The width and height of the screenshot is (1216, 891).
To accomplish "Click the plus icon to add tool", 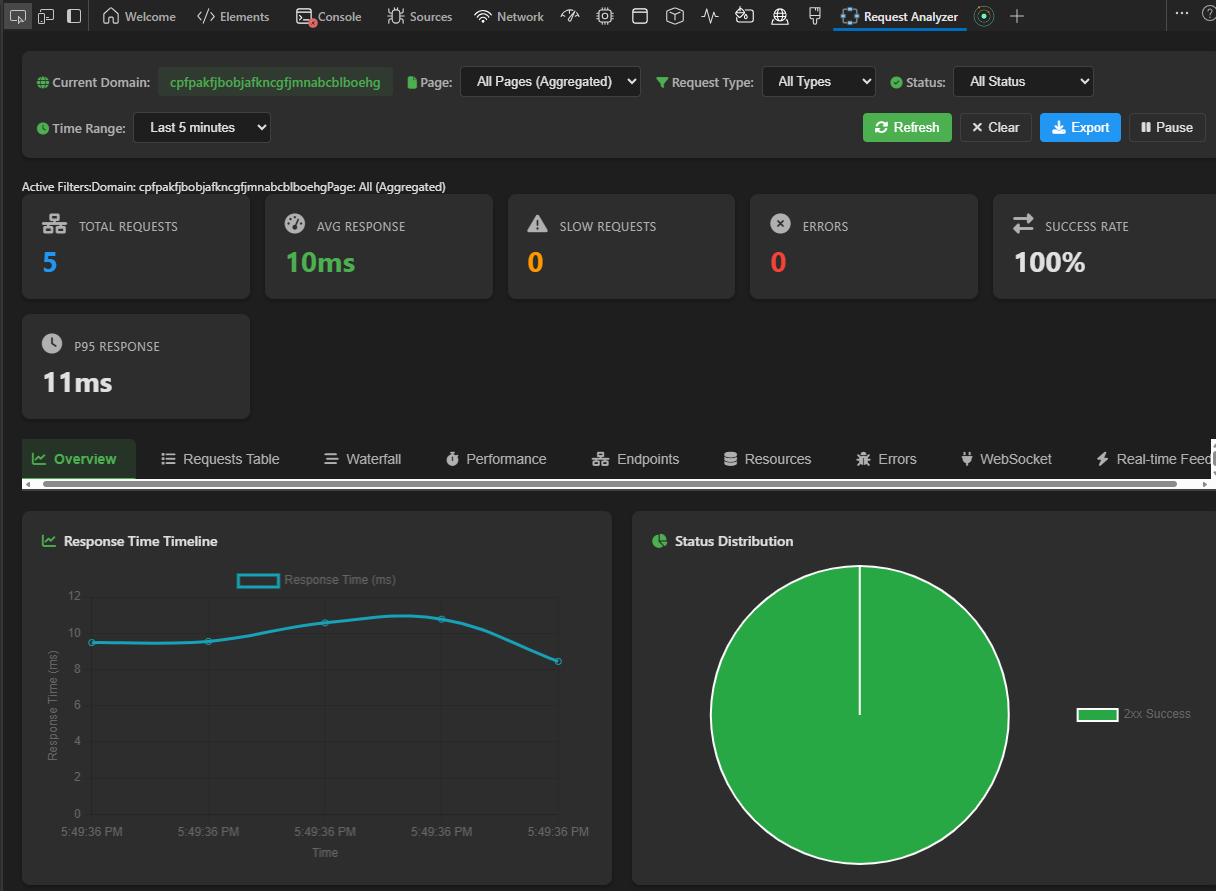I will tap(1017, 16).
